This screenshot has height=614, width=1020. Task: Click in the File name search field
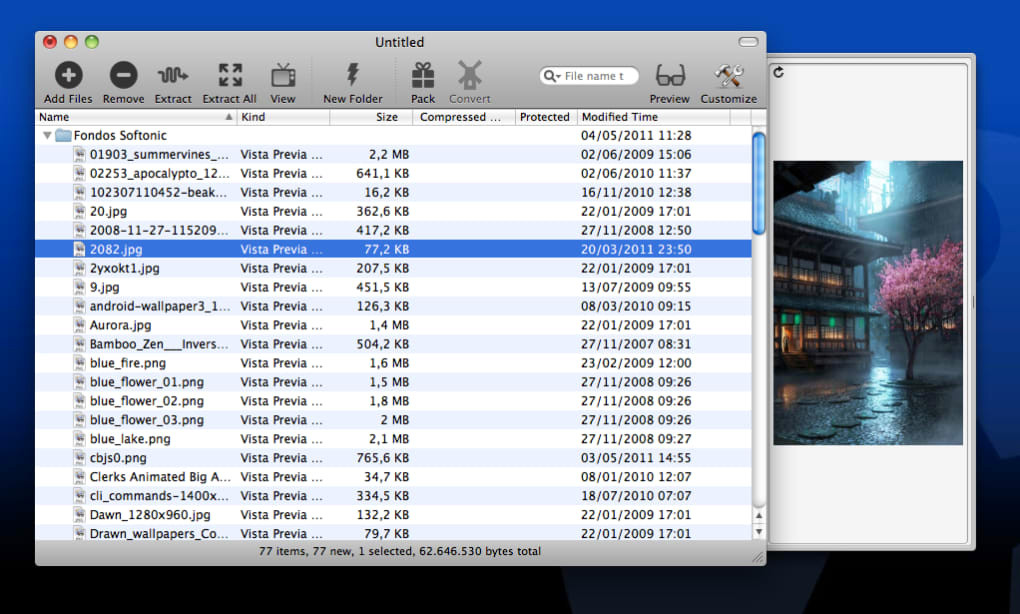click(x=600, y=76)
